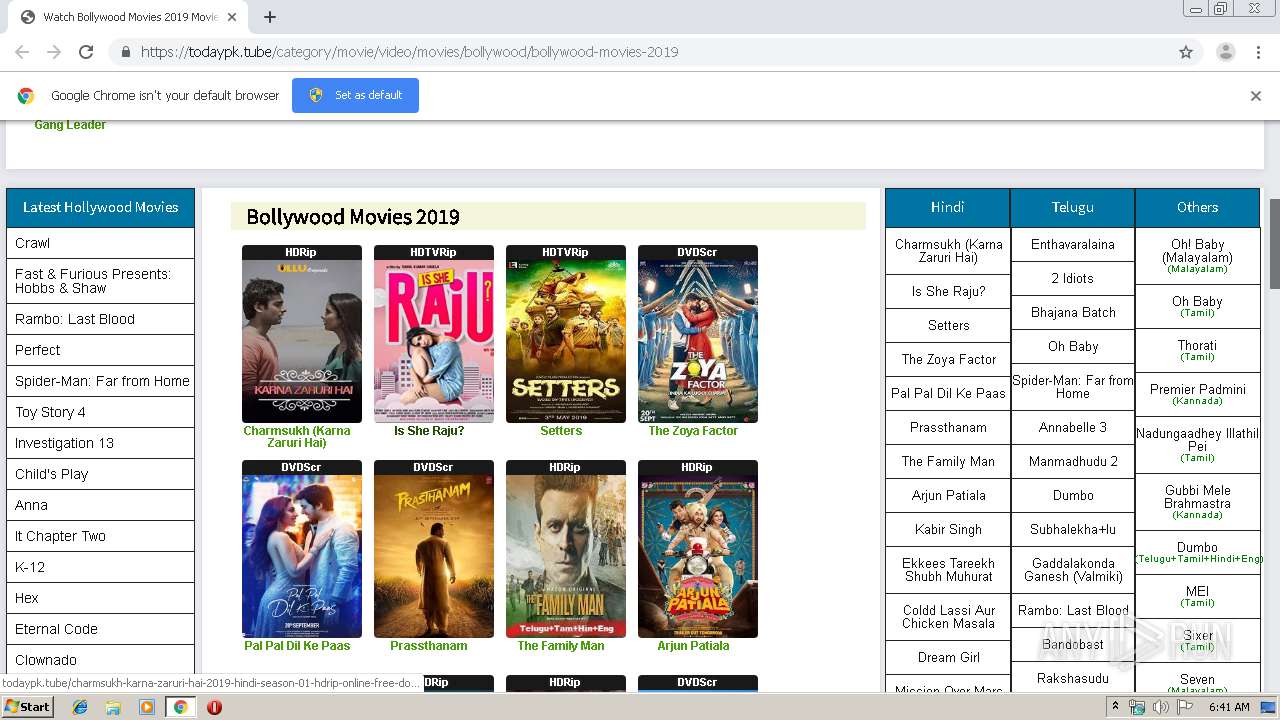The image size is (1280, 720).
Task: Click the Opera icon in taskbar
Action: pyautogui.click(x=214, y=707)
